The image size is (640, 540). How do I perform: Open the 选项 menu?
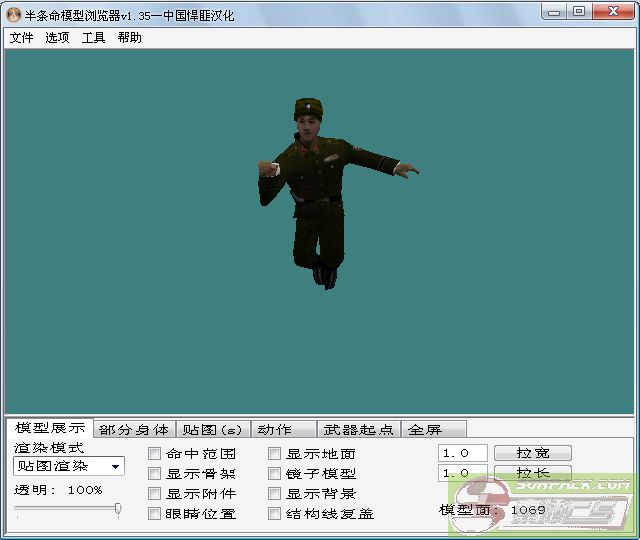click(x=57, y=38)
